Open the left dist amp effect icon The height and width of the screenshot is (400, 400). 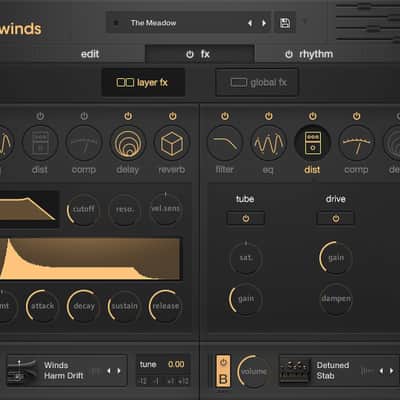[40, 144]
